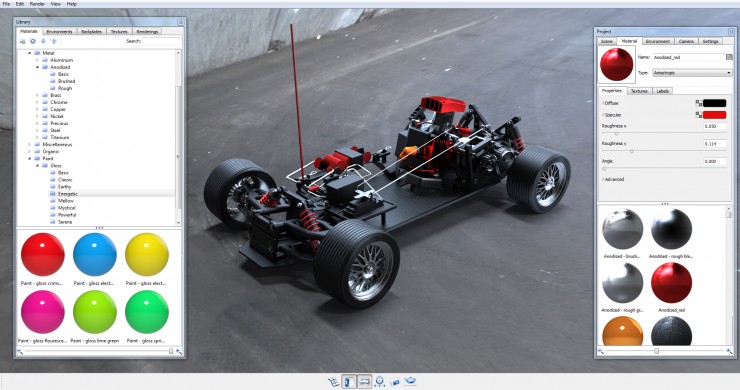This screenshot has height=390, width=740.
Task: Click the refresh icon in Library toolbar
Action: 33,42
